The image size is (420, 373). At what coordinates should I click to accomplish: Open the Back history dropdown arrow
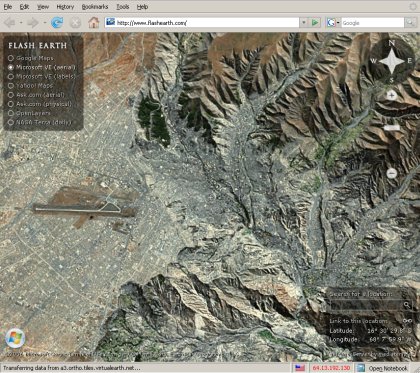(21, 23)
